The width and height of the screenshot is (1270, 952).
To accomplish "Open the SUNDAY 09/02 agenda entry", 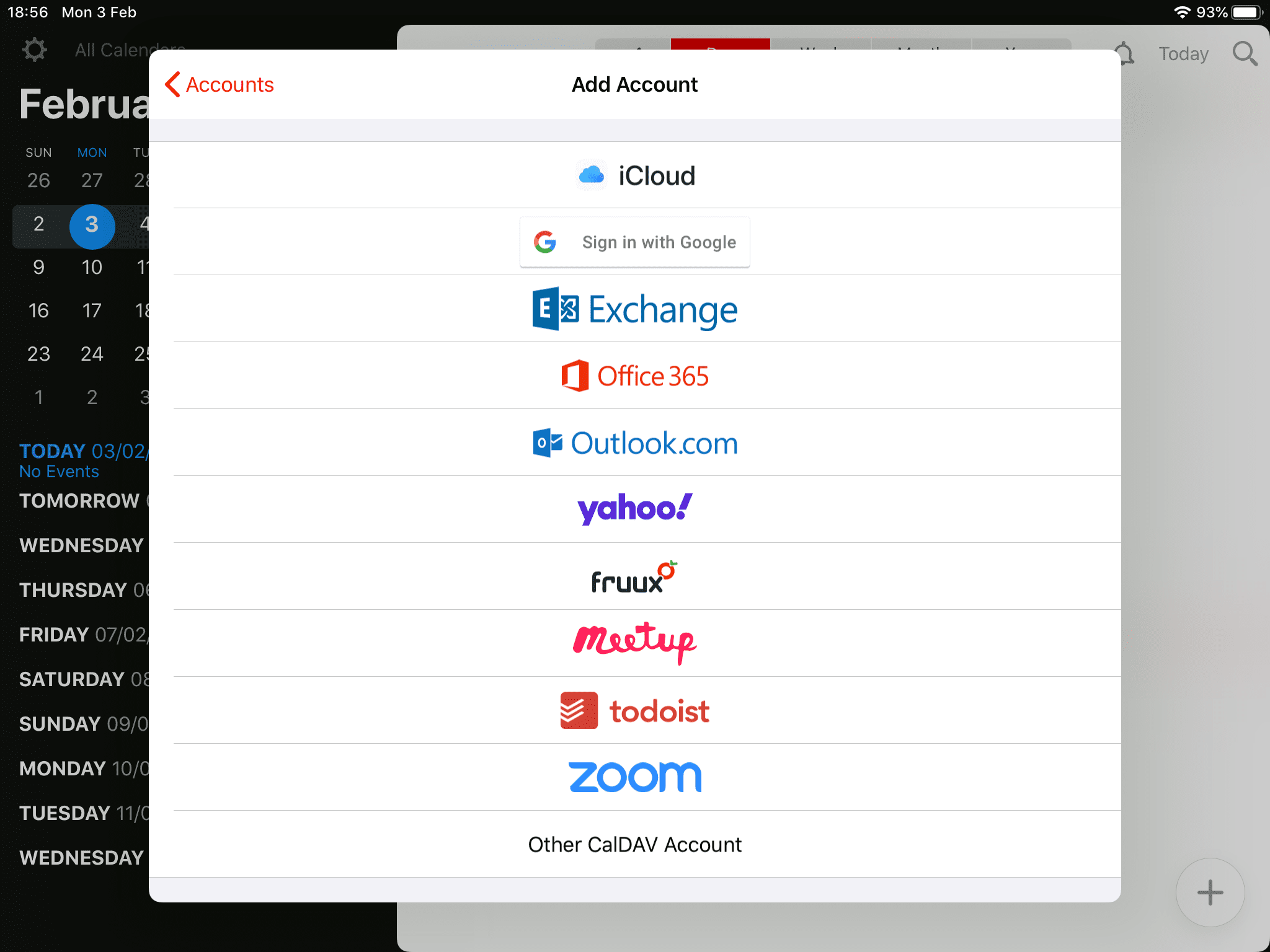I will coord(84,724).
